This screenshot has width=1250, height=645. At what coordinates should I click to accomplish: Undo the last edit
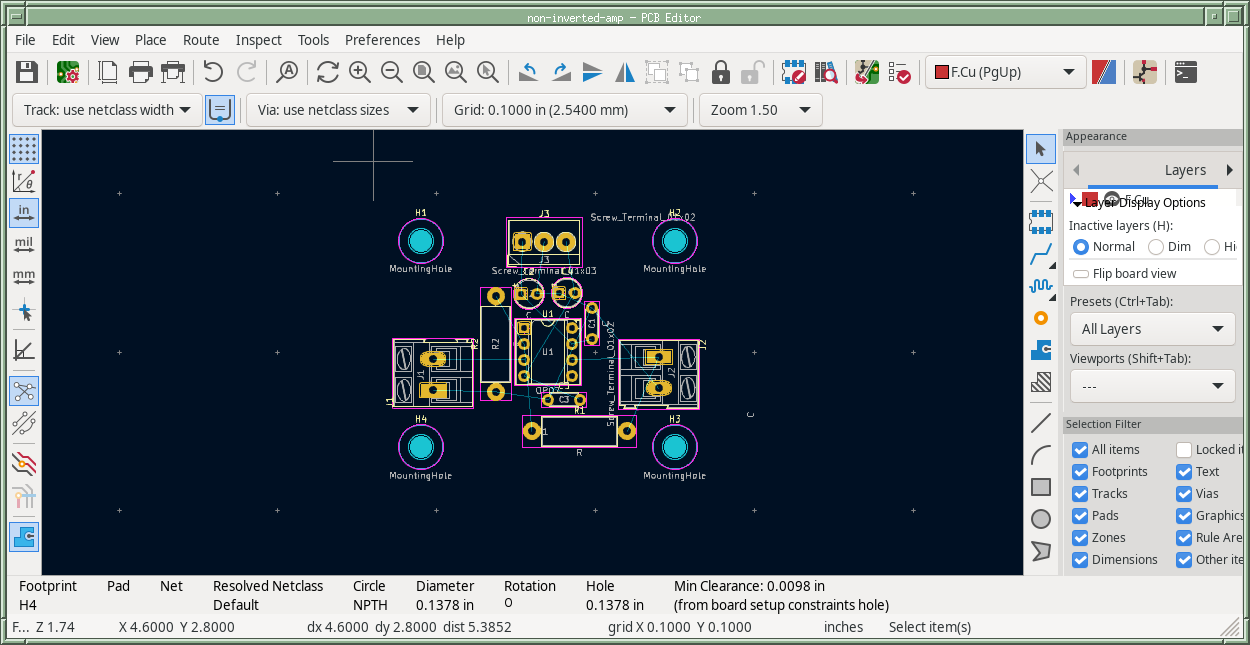tap(213, 72)
